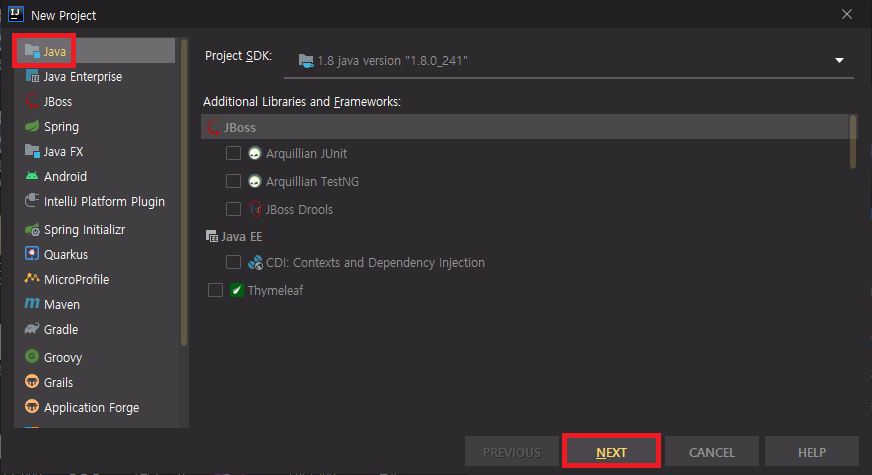The width and height of the screenshot is (872, 475).
Task: Click the Gradle elephant icon
Action: [x=32, y=329]
